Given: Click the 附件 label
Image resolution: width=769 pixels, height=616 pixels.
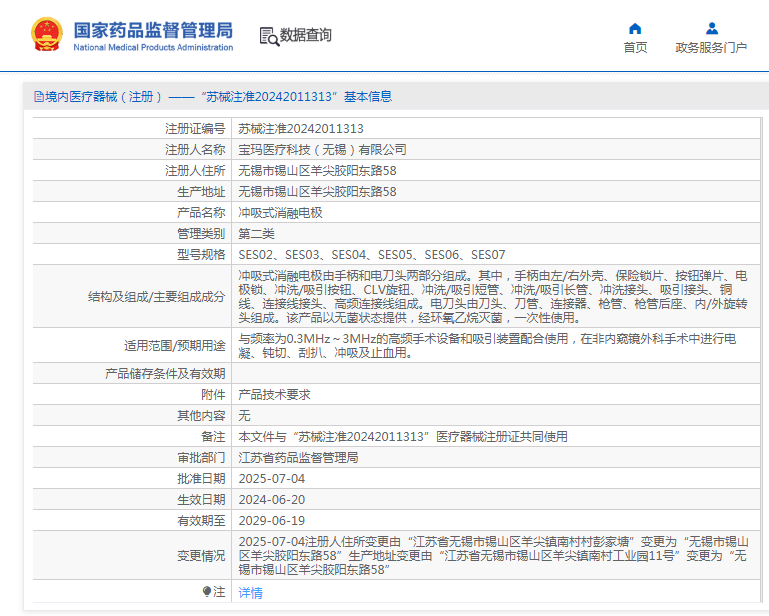Looking at the screenshot, I should pos(213,395).
